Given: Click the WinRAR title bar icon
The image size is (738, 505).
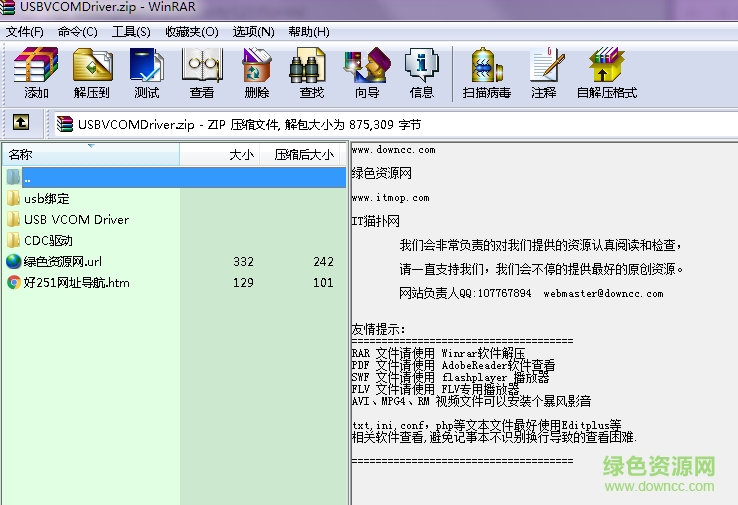Looking at the screenshot, I should tap(8, 7).
